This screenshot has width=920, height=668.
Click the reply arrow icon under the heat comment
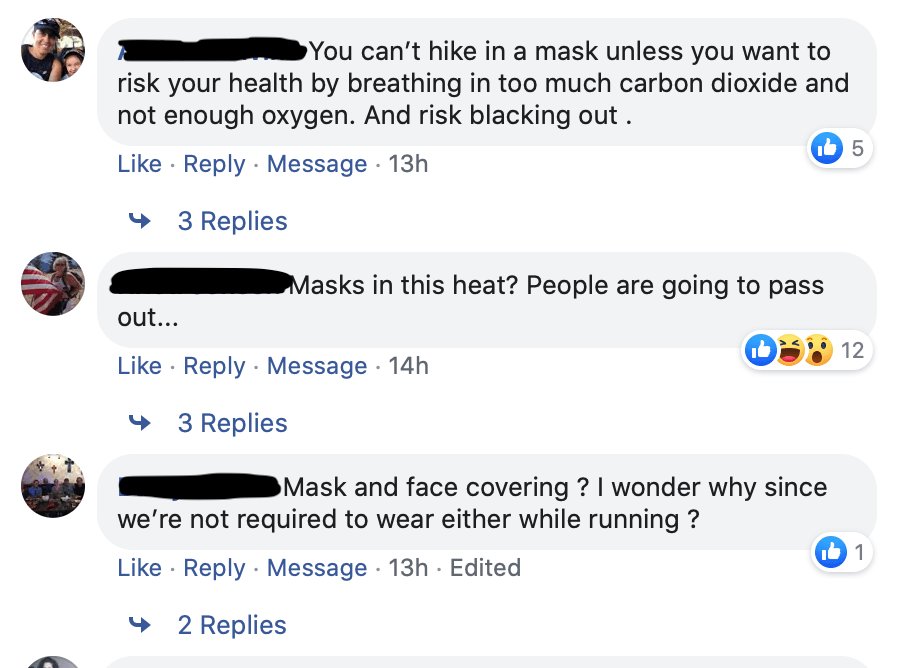point(140,423)
